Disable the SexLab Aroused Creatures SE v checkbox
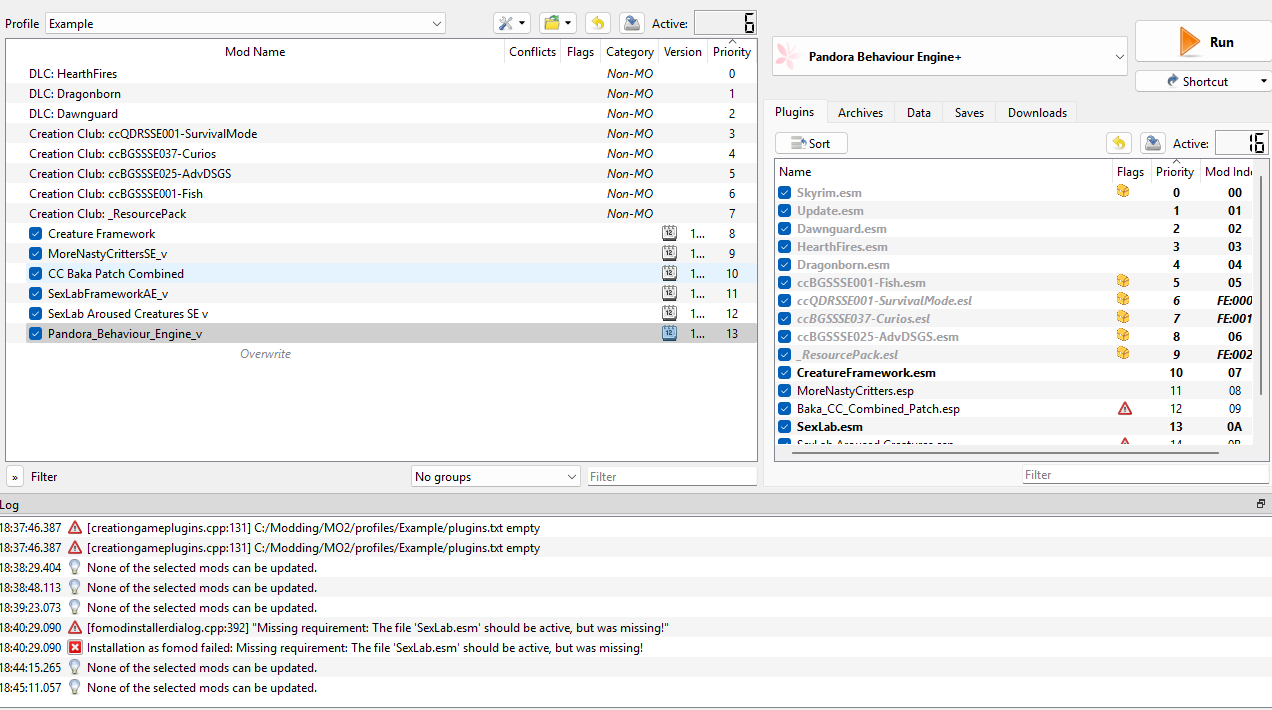 pos(36,313)
